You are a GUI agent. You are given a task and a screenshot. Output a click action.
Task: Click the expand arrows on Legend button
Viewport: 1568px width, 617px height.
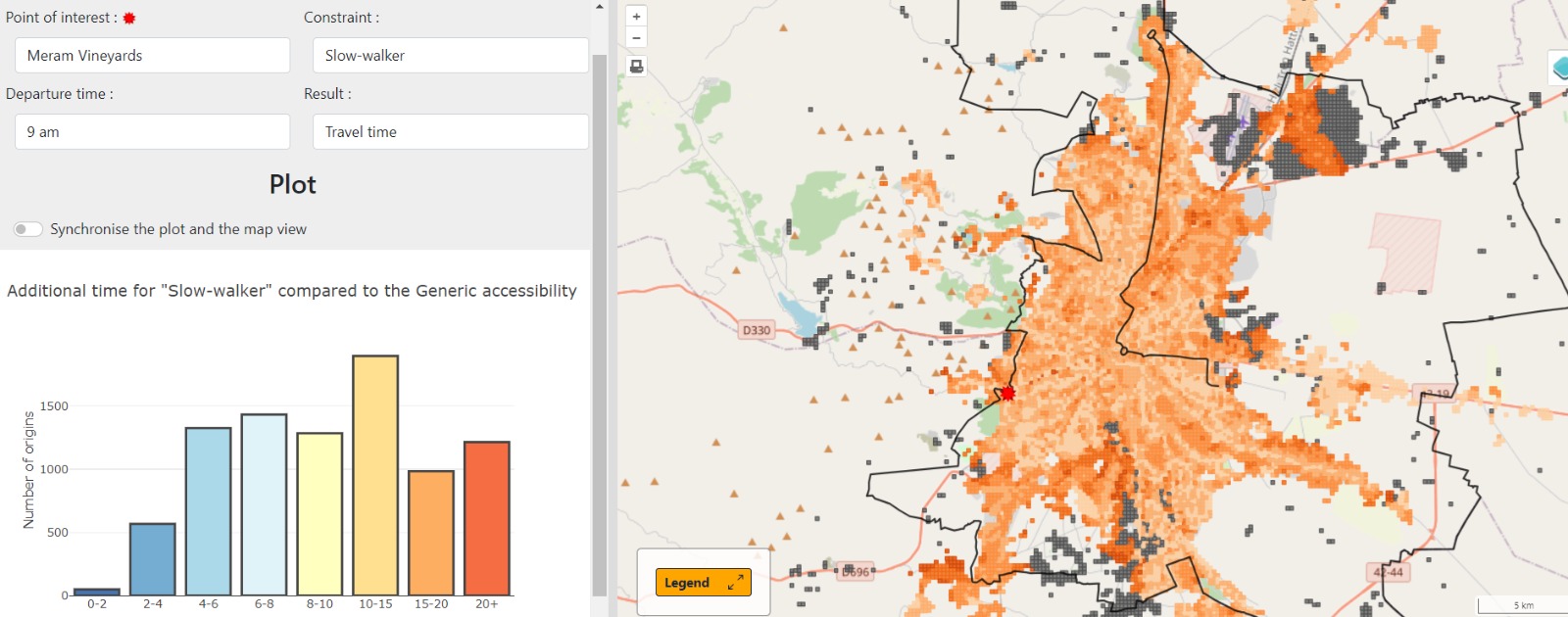click(x=735, y=583)
